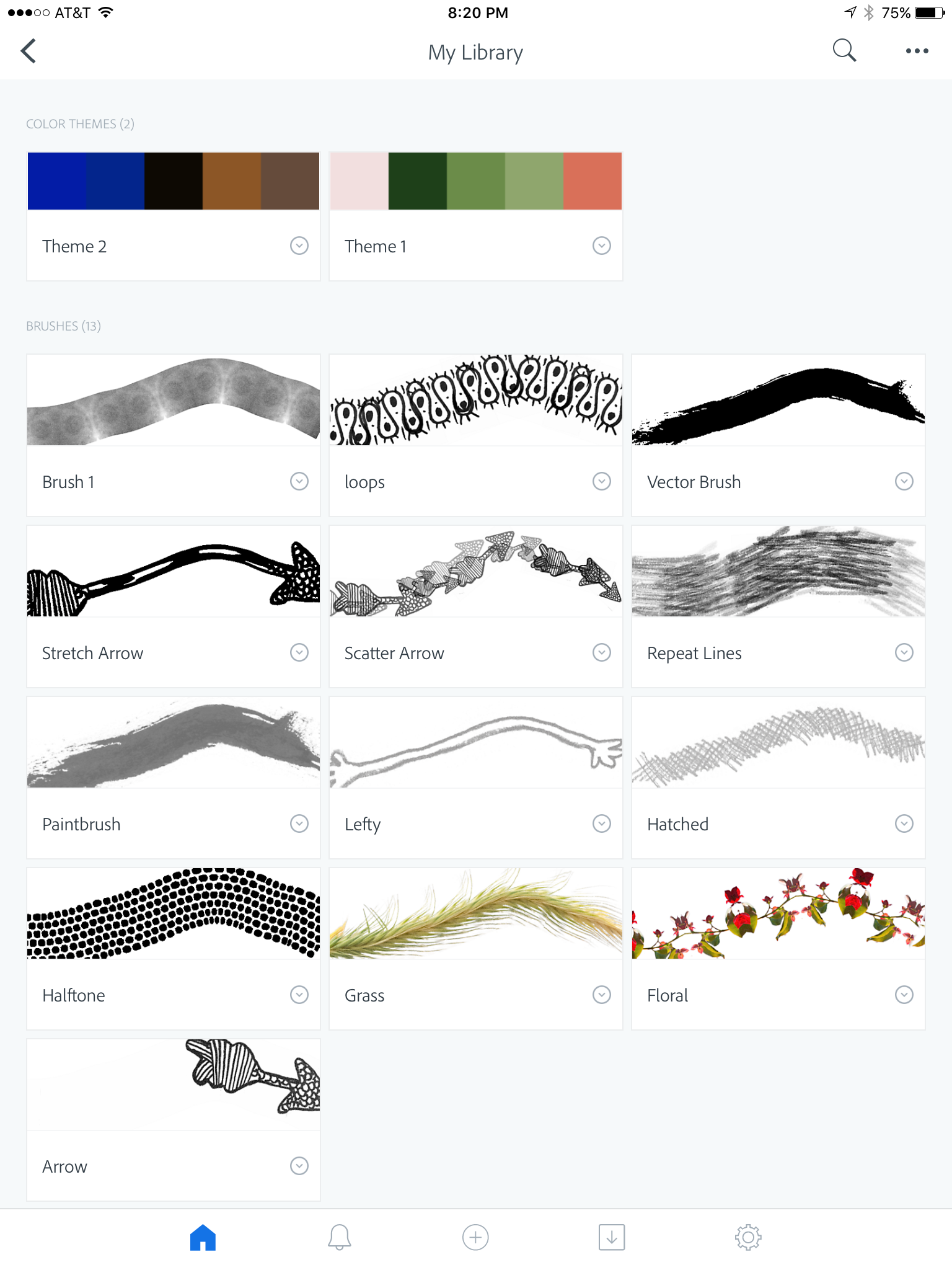Open the download arrow tab icon
The width and height of the screenshot is (952, 1270).
(x=612, y=1237)
